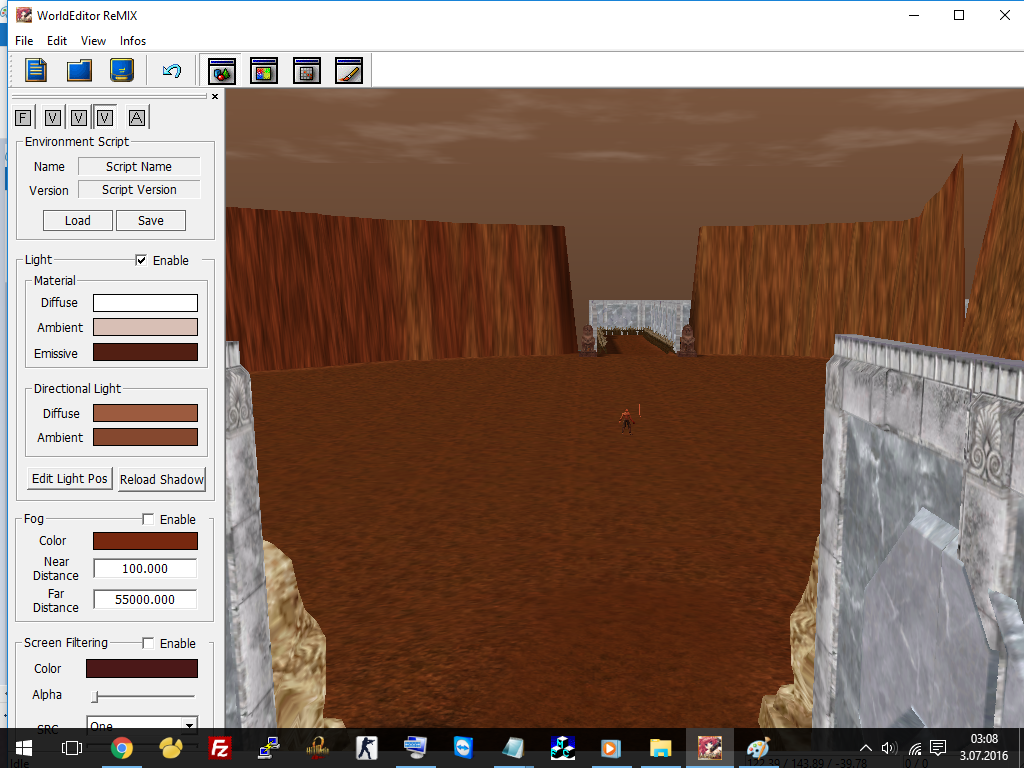Open Google Chrome from the taskbar
This screenshot has height=768, width=1024.
[x=121, y=748]
